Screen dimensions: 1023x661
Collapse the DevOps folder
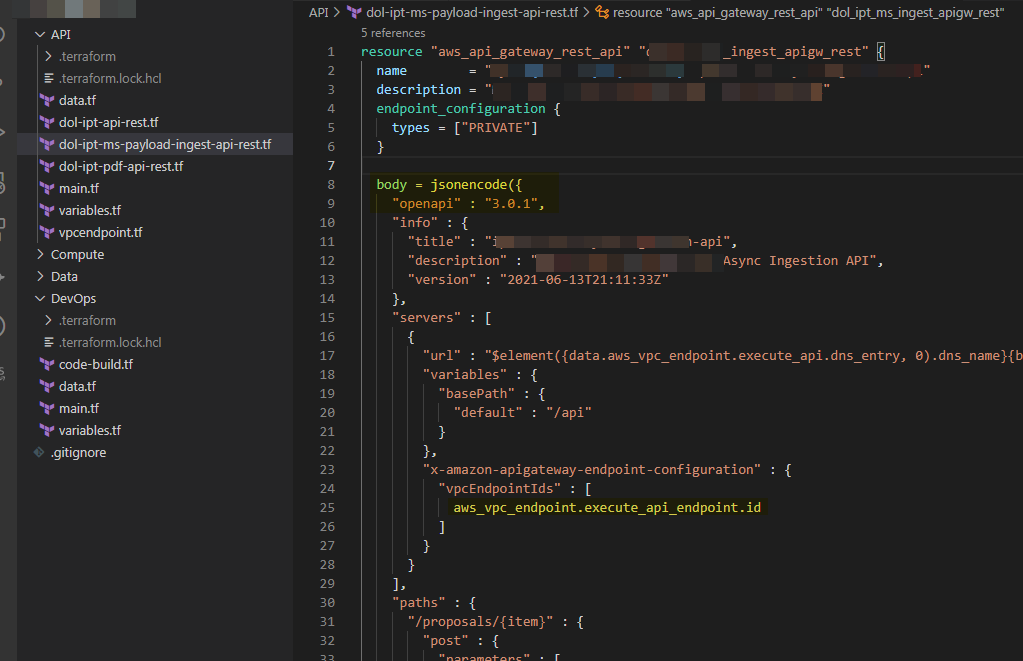coord(40,298)
